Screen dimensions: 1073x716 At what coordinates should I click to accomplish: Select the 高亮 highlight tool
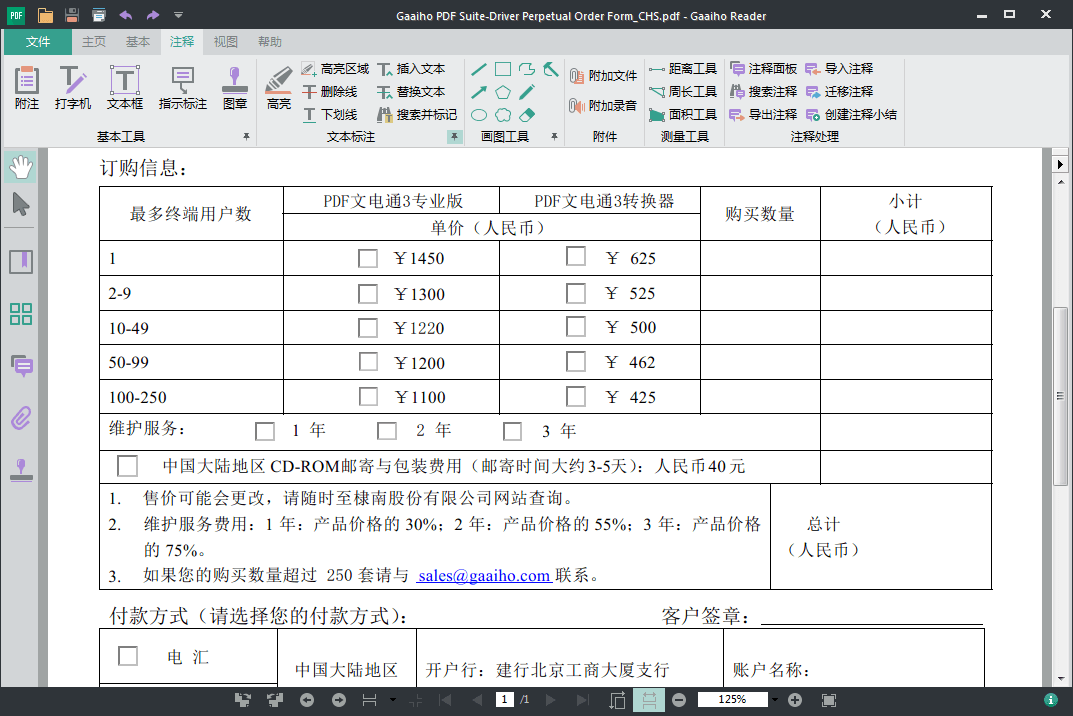(x=277, y=88)
